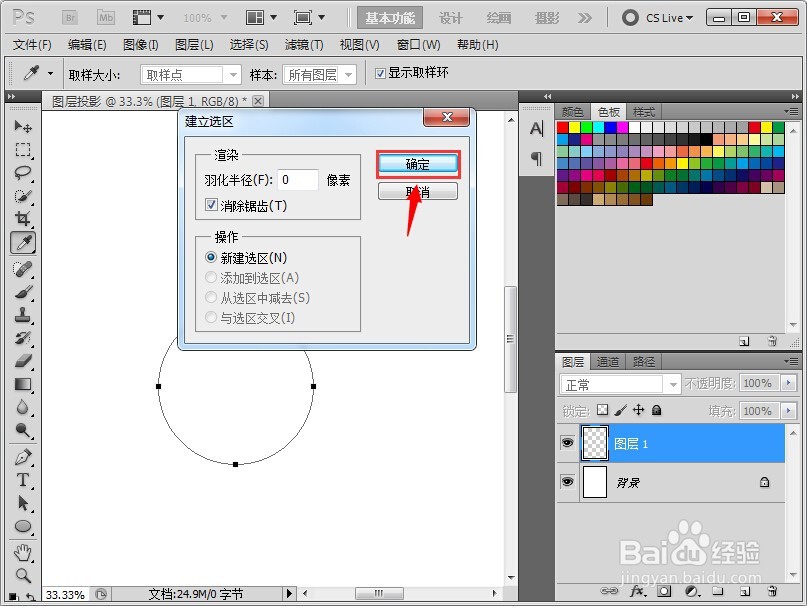The width and height of the screenshot is (807, 606).
Task: Switch to the Painting workspace
Action: coord(499,18)
